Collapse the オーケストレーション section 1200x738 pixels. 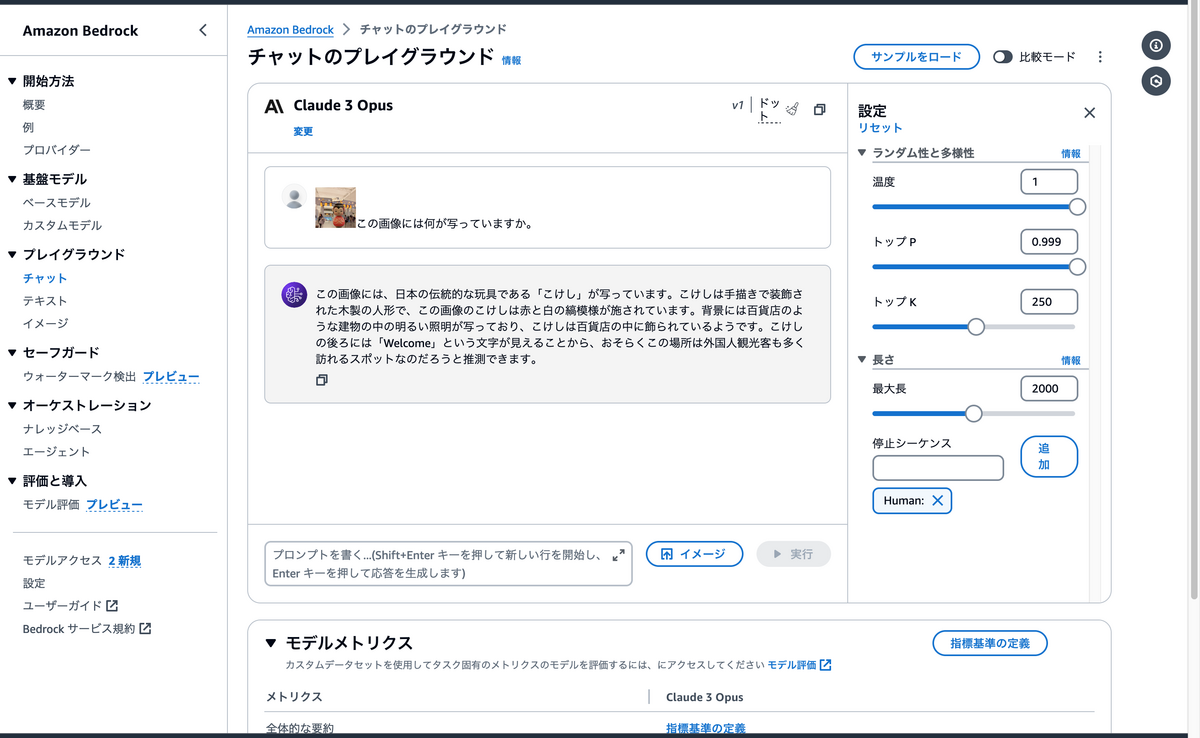[12, 405]
